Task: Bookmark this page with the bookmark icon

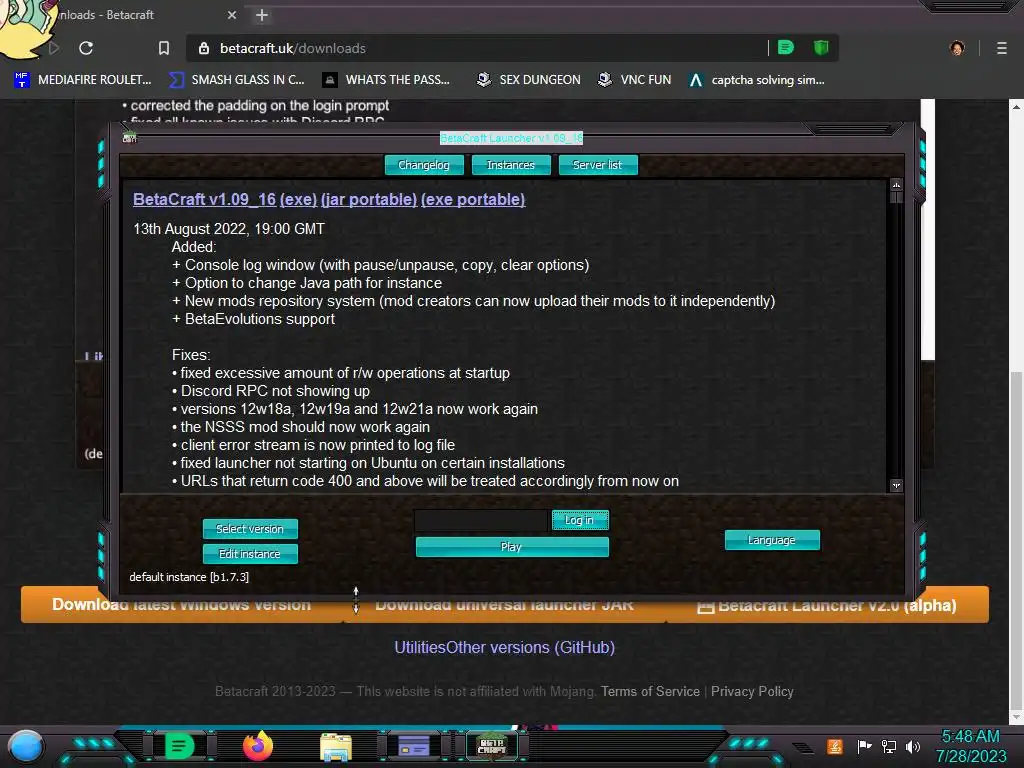Action: click(164, 48)
